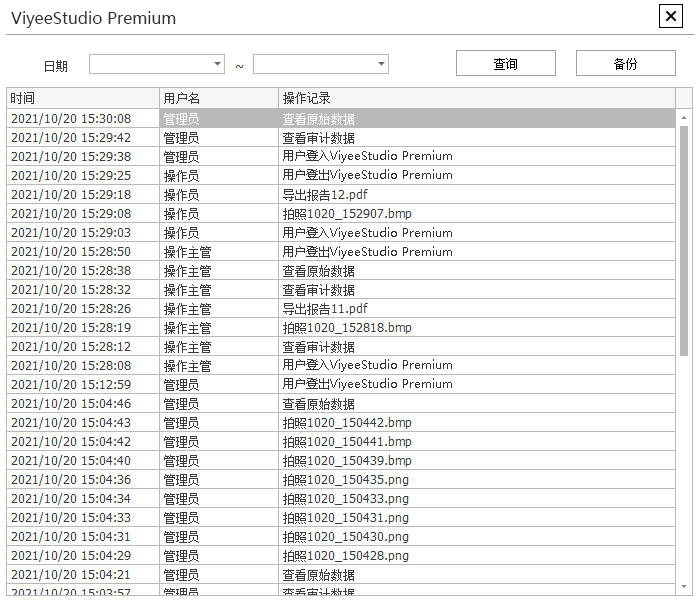Screen dimensions: 696x604
Task: Select the 拍照1020_152818.bmp record
Action: point(346,328)
